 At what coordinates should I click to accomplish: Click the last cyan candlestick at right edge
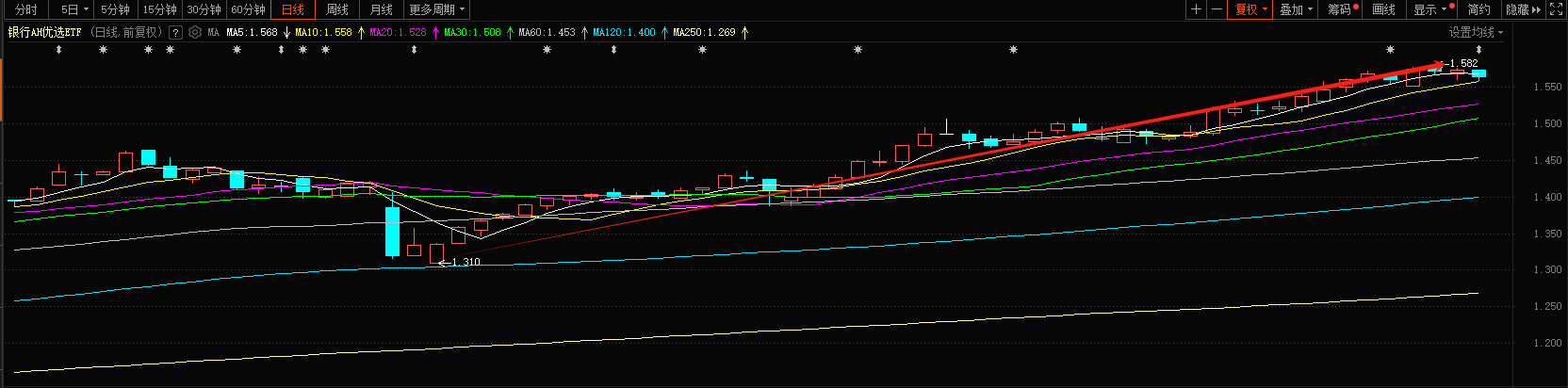pos(1478,73)
